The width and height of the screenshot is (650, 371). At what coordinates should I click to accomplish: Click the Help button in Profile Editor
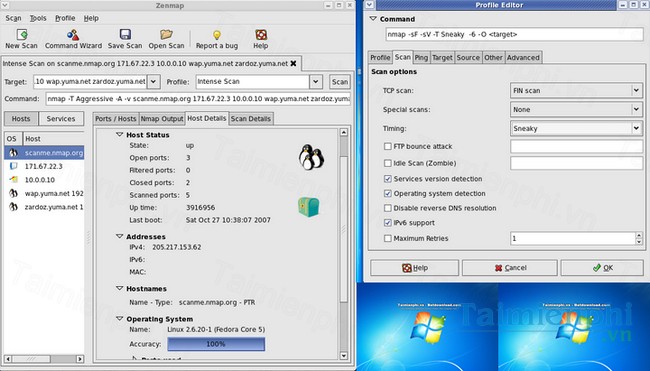[x=415, y=268]
